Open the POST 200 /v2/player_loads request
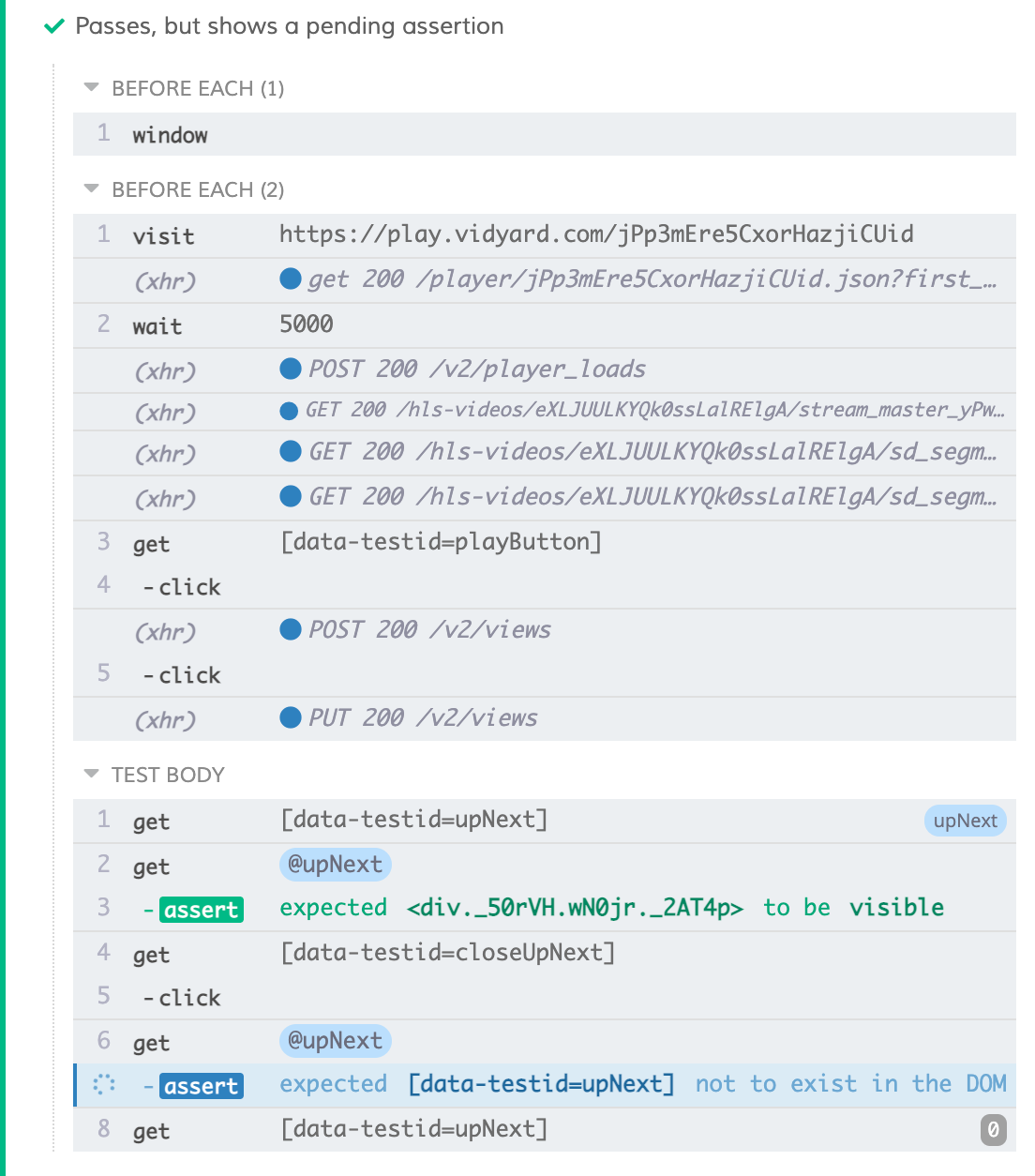This screenshot has width=1035, height=1176. 545,370
